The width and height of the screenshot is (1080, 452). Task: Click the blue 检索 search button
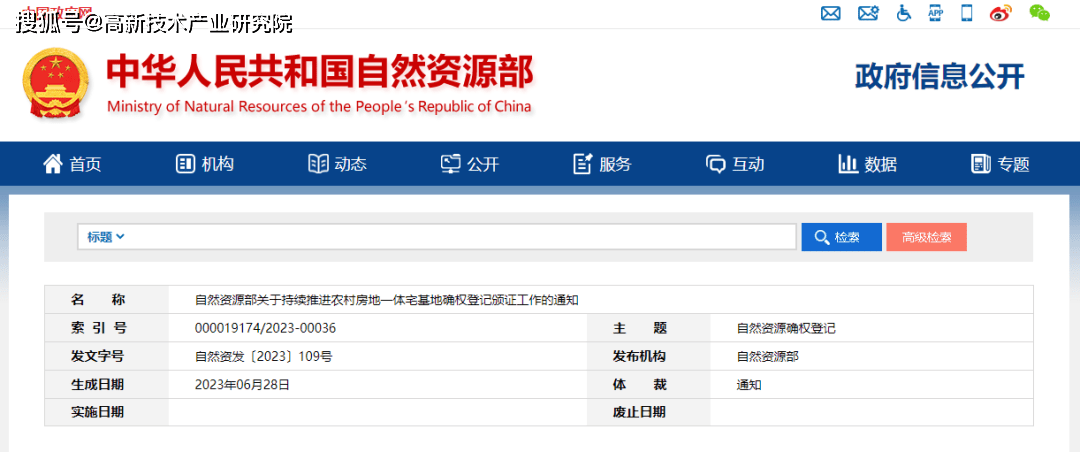click(x=842, y=237)
